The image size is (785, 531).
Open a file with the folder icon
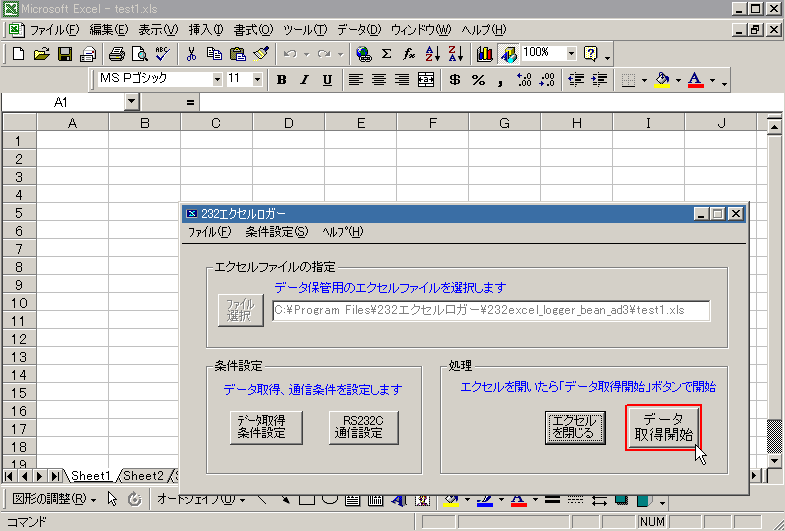click(42, 54)
